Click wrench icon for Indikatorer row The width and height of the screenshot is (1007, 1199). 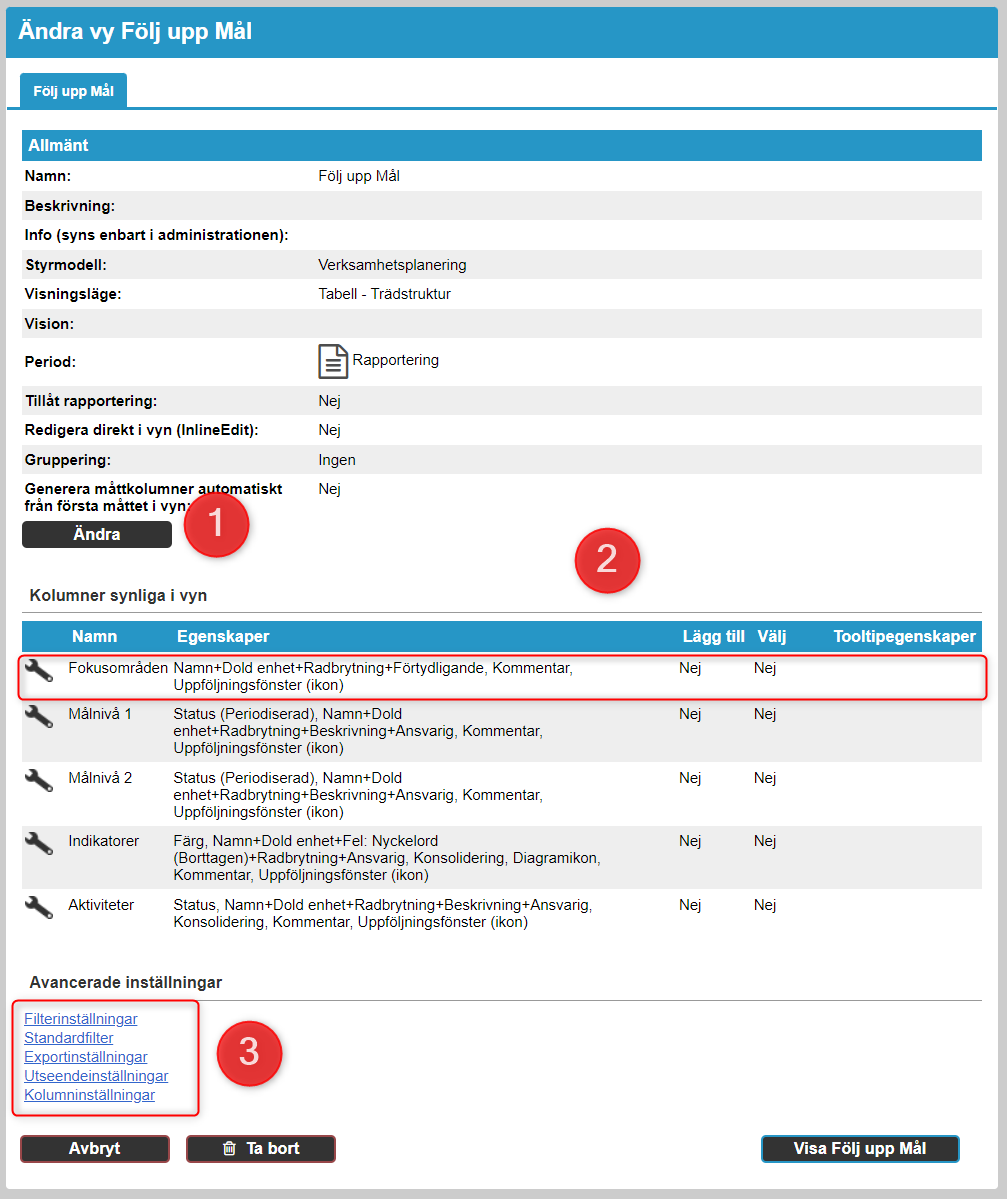pos(38,843)
